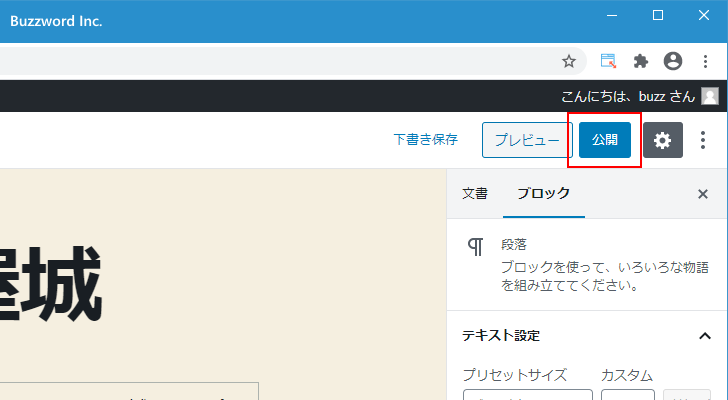Collapse the テキスト設定 section
This screenshot has width=728, height=400.
(705, 335)
